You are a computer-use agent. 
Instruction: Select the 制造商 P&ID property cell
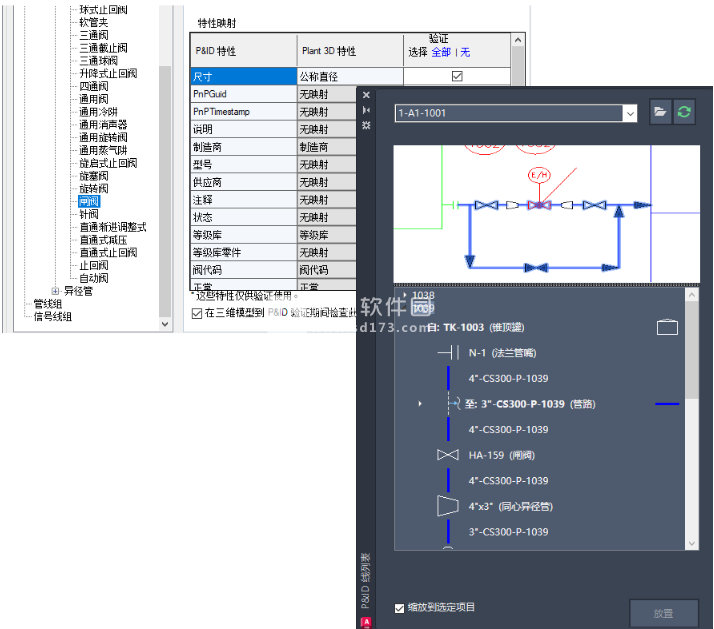point(244,147)
